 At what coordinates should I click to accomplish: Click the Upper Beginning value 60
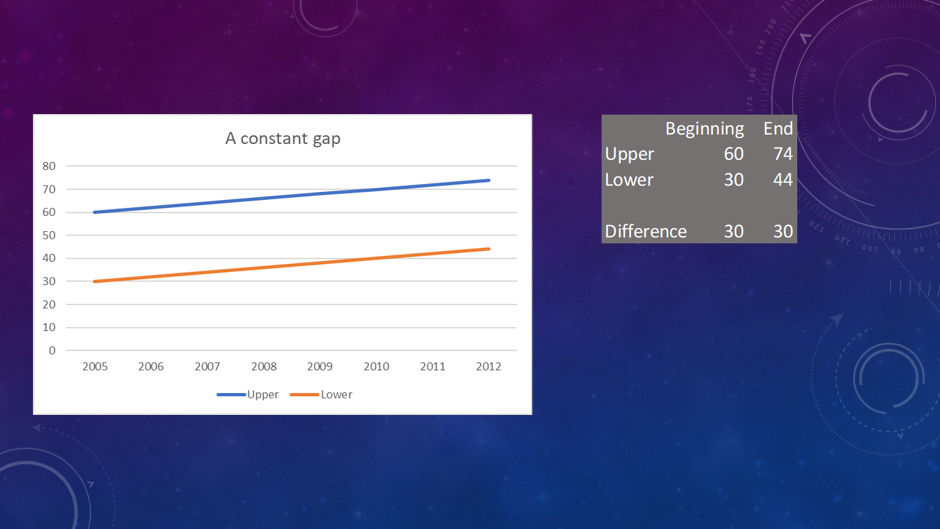[734, 154]
